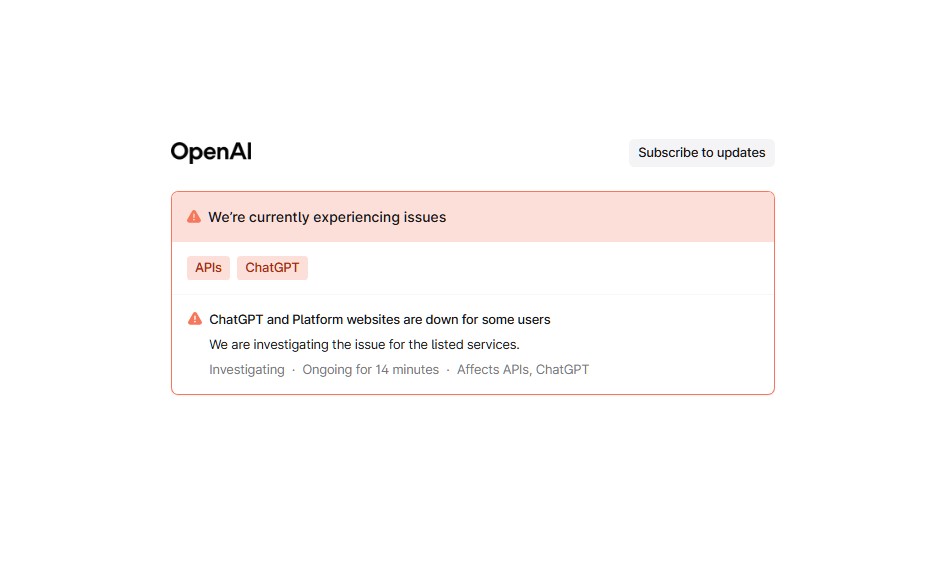Click warning icon beside 'We're currently experiencing issues'

click(x=193, y=217)
